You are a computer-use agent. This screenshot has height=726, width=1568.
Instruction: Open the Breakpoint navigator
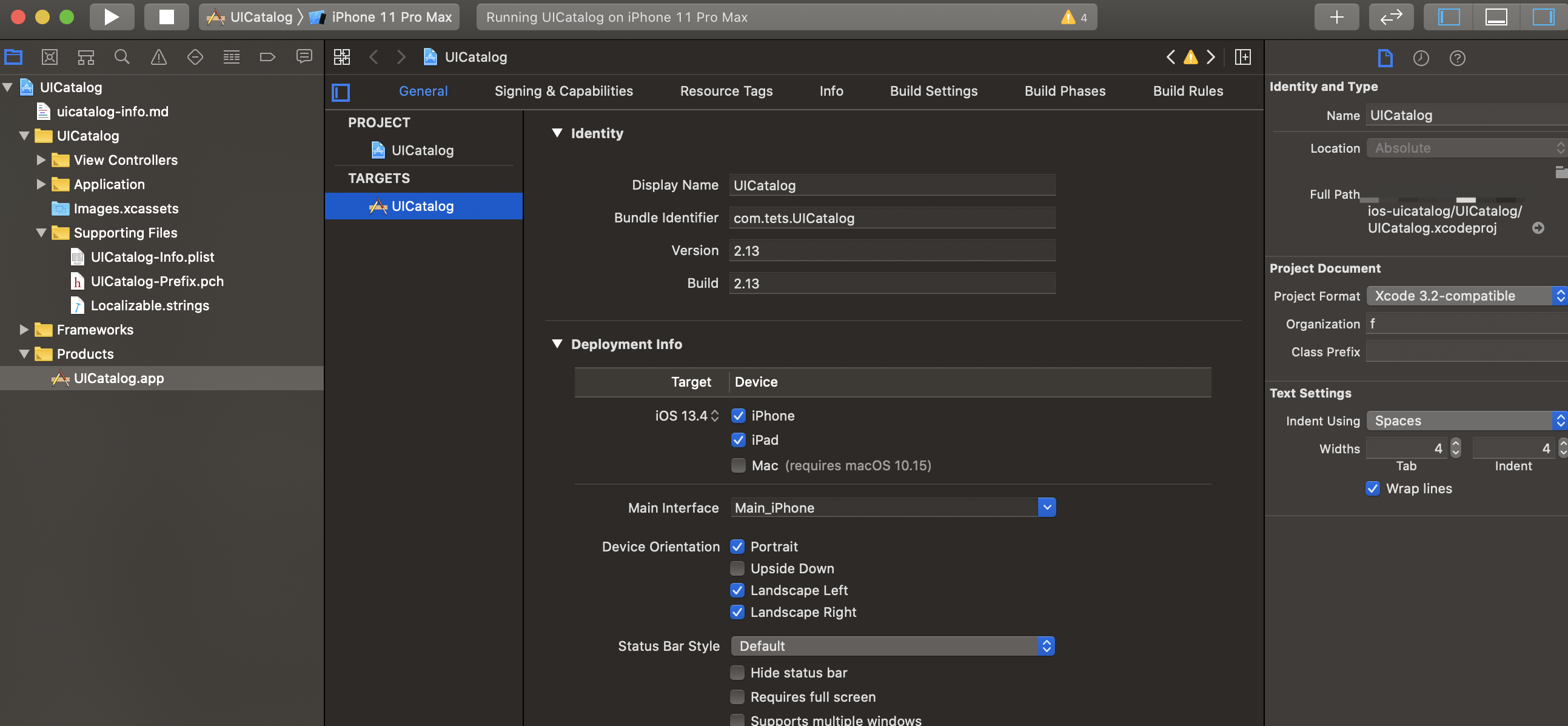click(x=267, y=57)
